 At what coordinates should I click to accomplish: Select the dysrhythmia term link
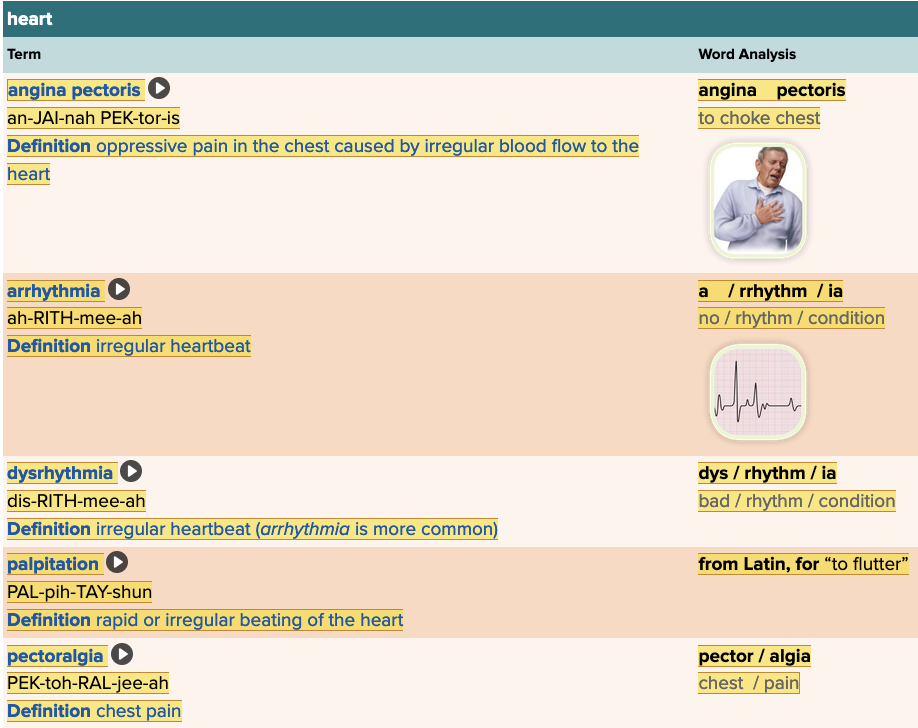click(60, 473)
